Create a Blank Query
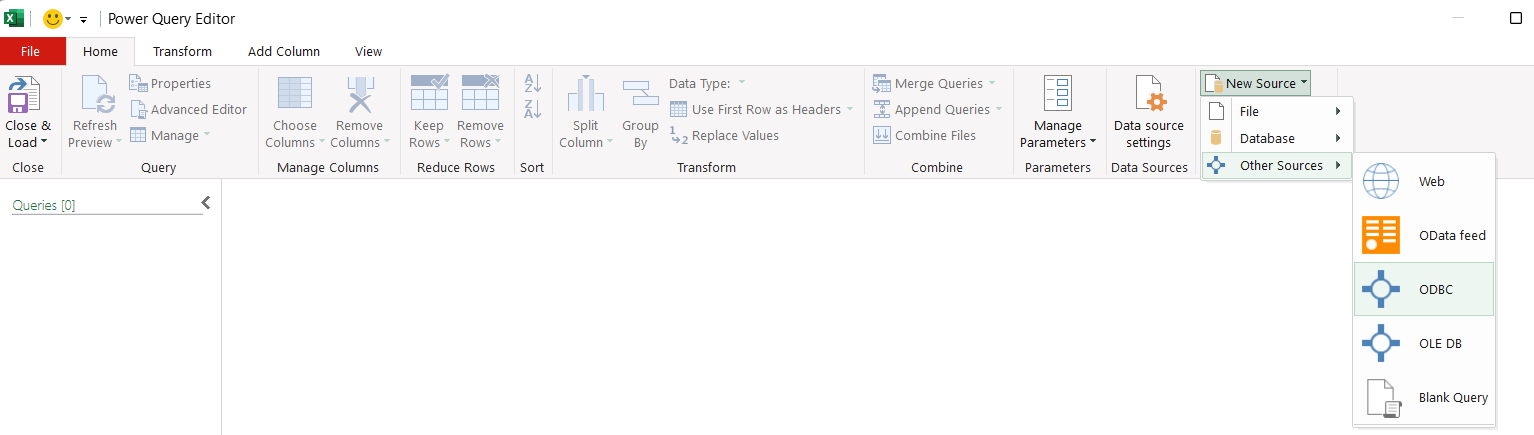Viewport: 1534px width, 435px height. [1424, 397]
